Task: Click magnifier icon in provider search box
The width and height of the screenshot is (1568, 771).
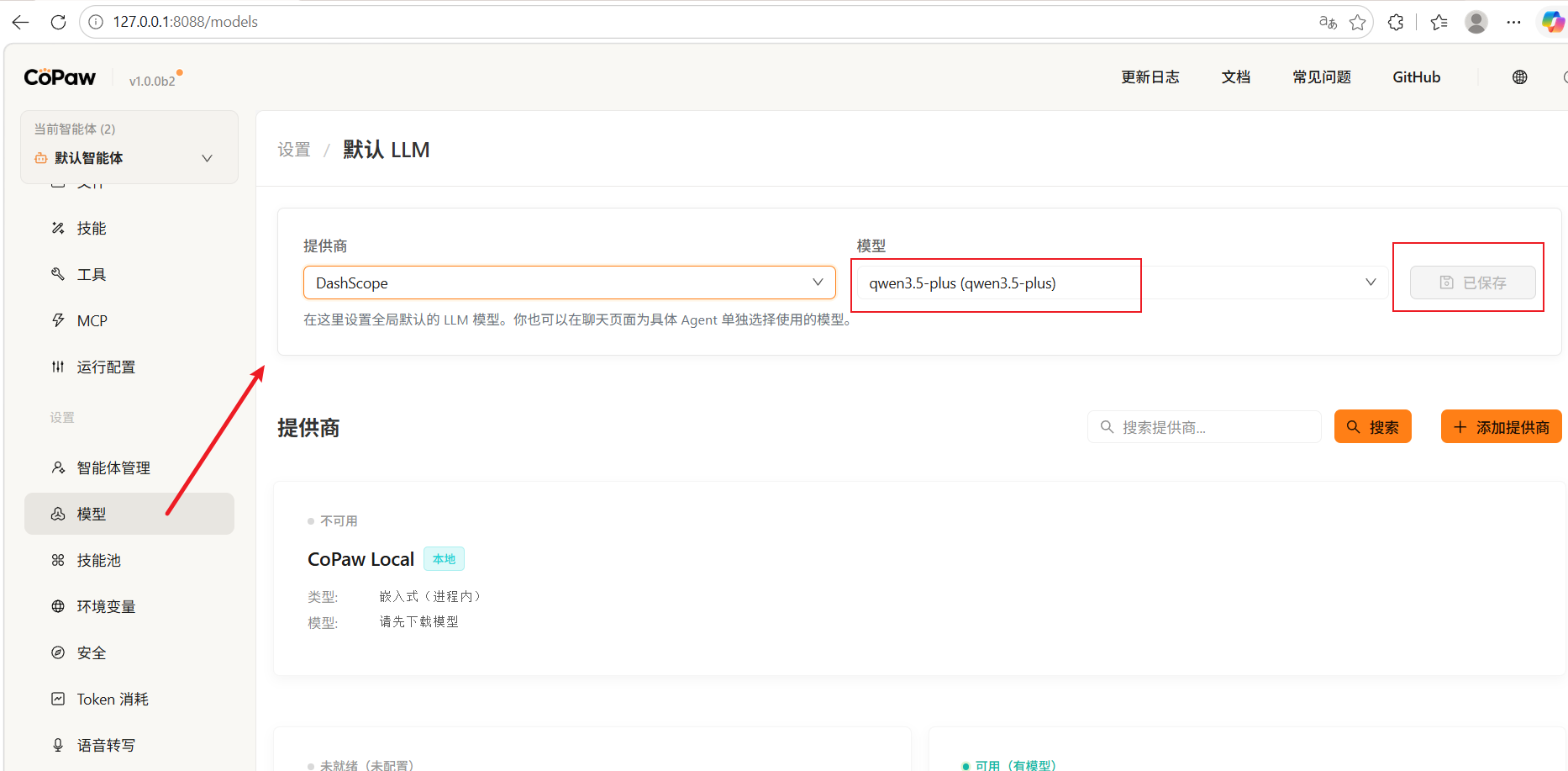Action: tap(1107, 427)
